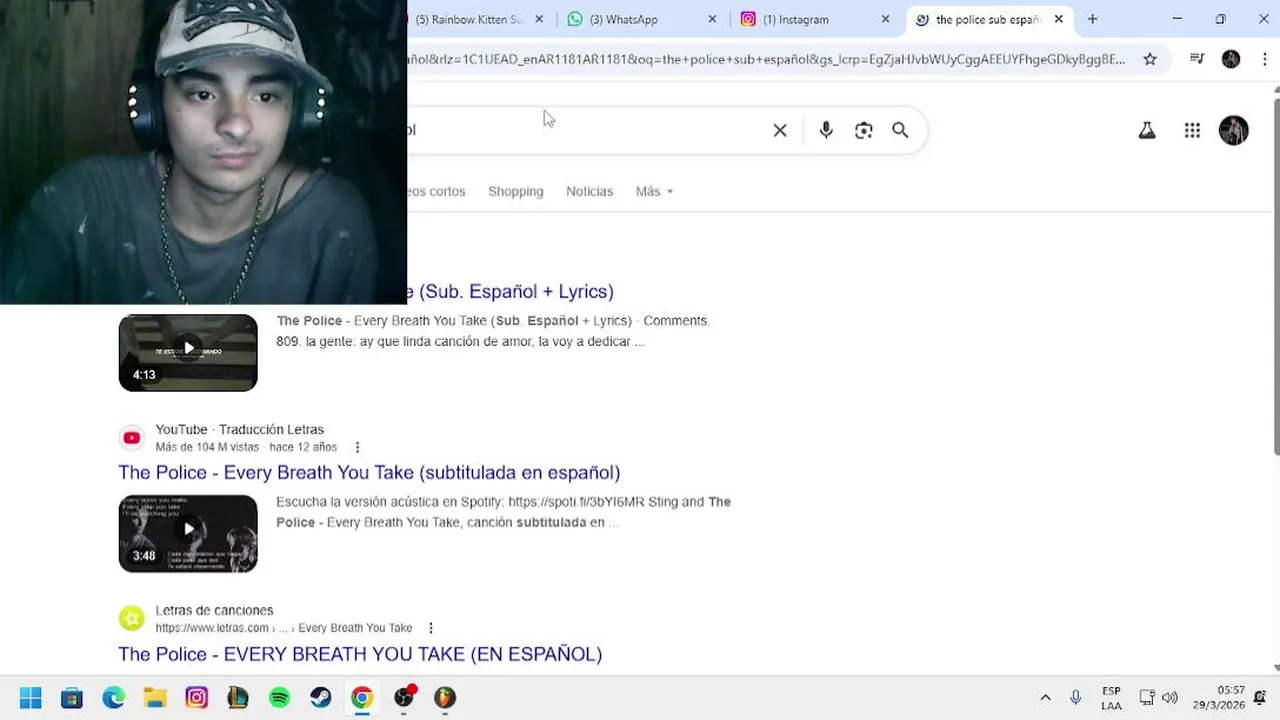Open the ESP LAA language switcher

[1111, 697]
